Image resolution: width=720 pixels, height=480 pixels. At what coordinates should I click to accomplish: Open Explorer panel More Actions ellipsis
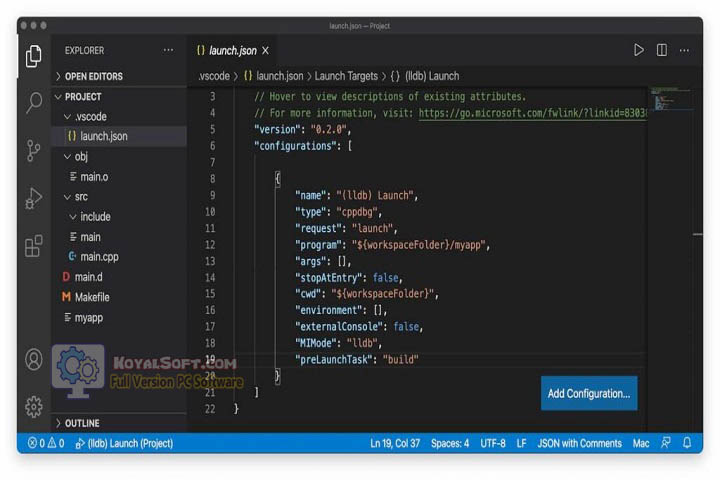tap(169, 50)
